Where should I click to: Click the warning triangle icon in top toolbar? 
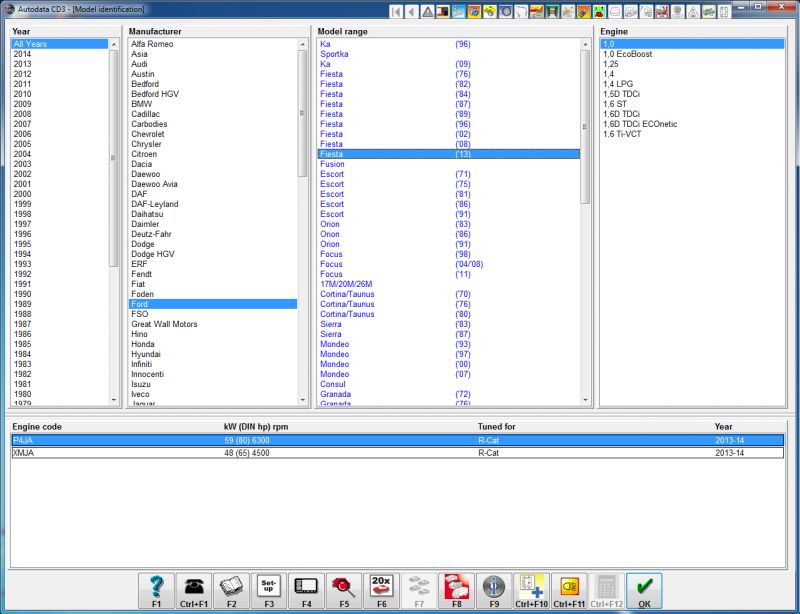point(427,12)
